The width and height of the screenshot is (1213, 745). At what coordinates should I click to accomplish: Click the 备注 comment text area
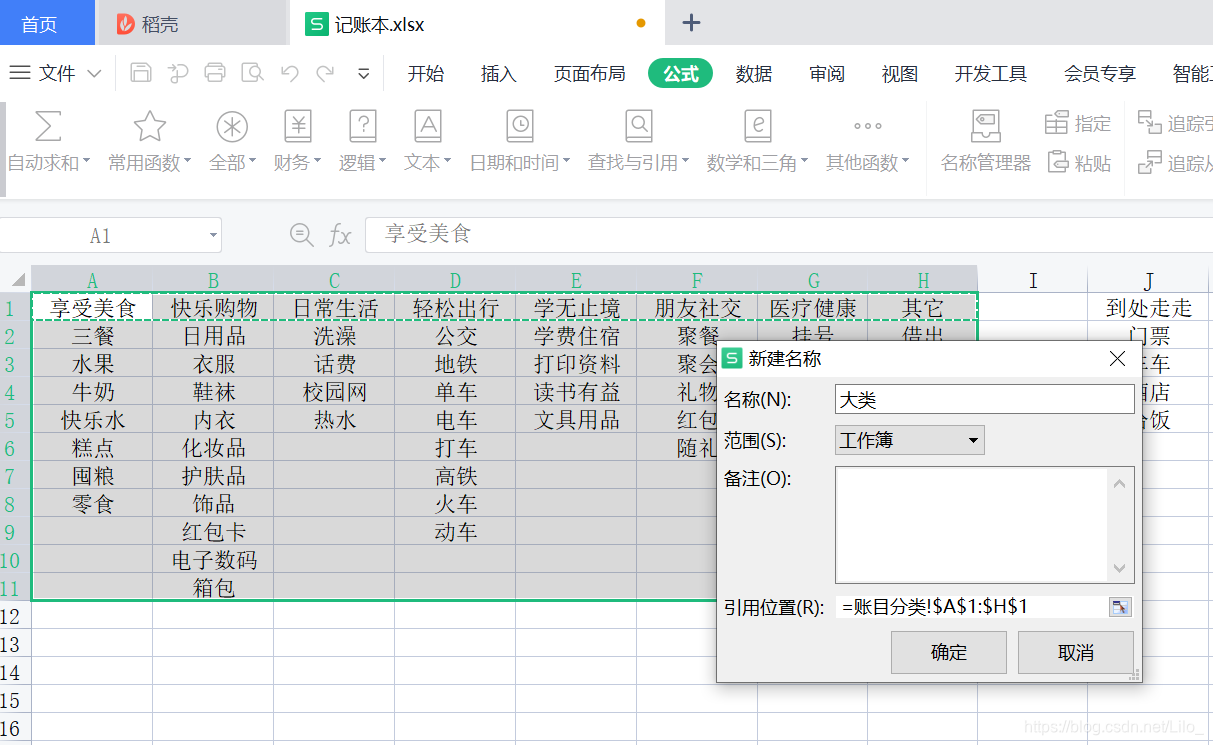(985, 524)
